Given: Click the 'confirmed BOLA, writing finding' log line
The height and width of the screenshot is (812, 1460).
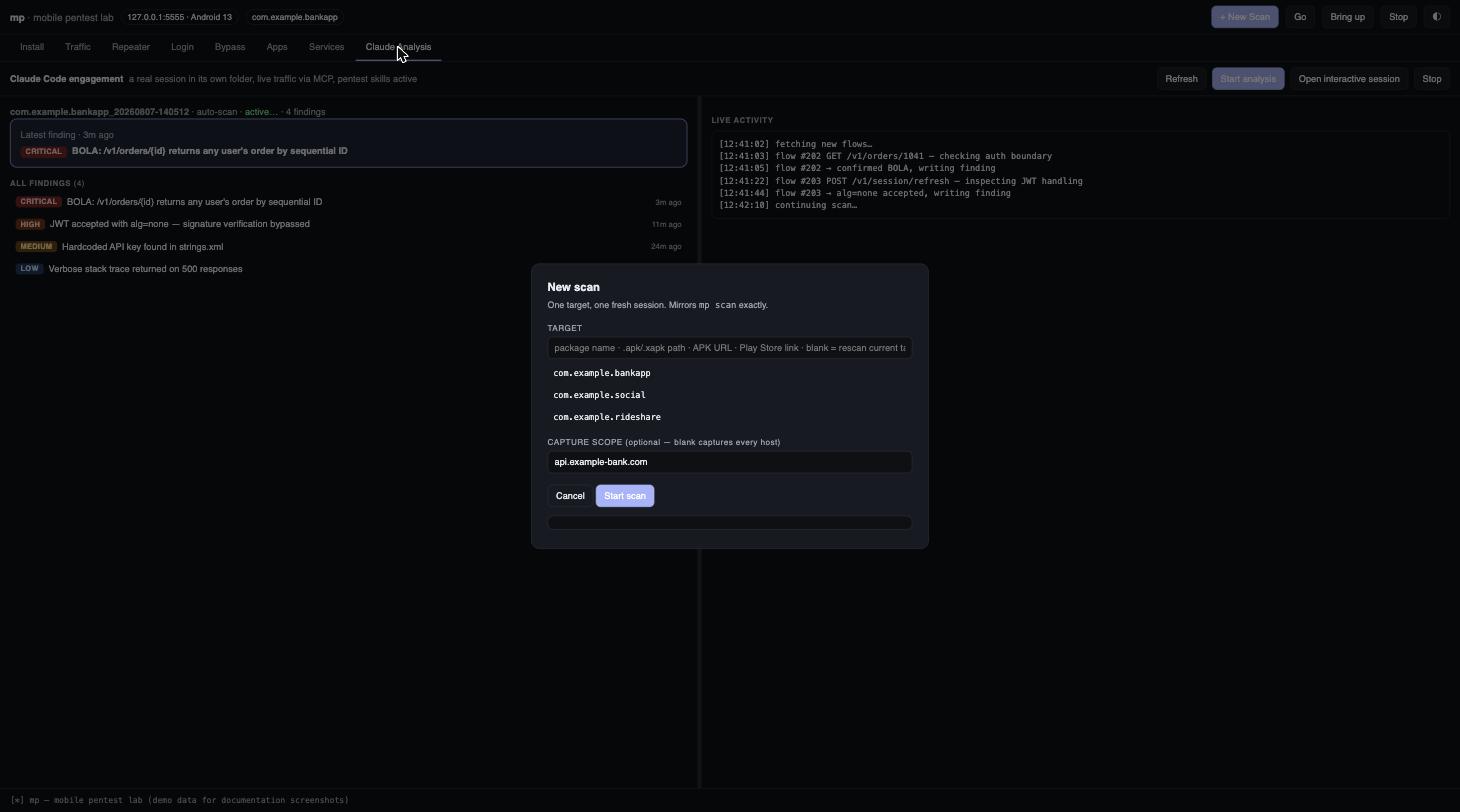Looking at the screenshot, I should coord(857,168).
